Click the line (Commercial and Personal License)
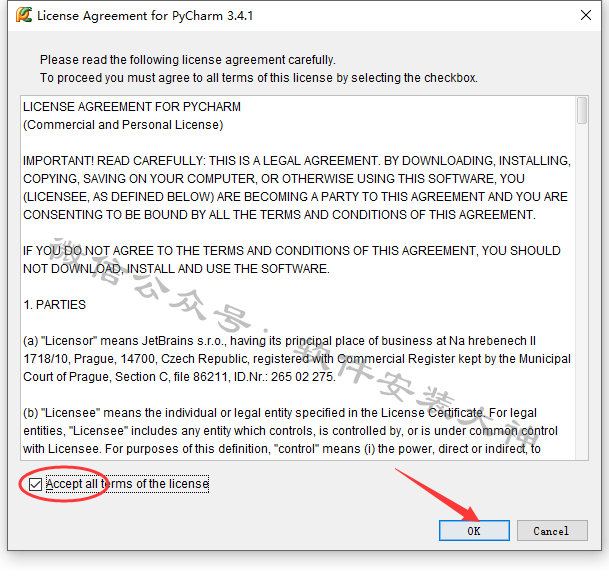This screenshot has width=609, height=584. (123, 125)
